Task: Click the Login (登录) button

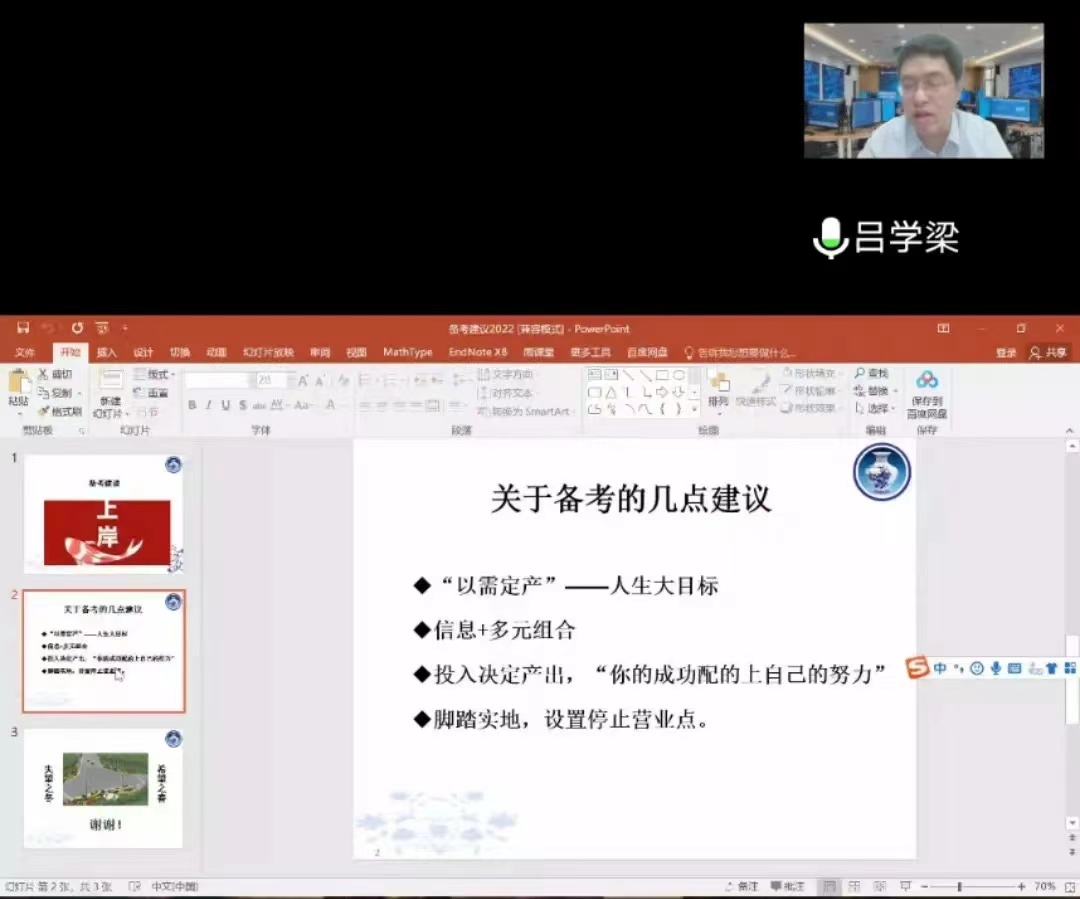Action: click(x=1005, y=353)
